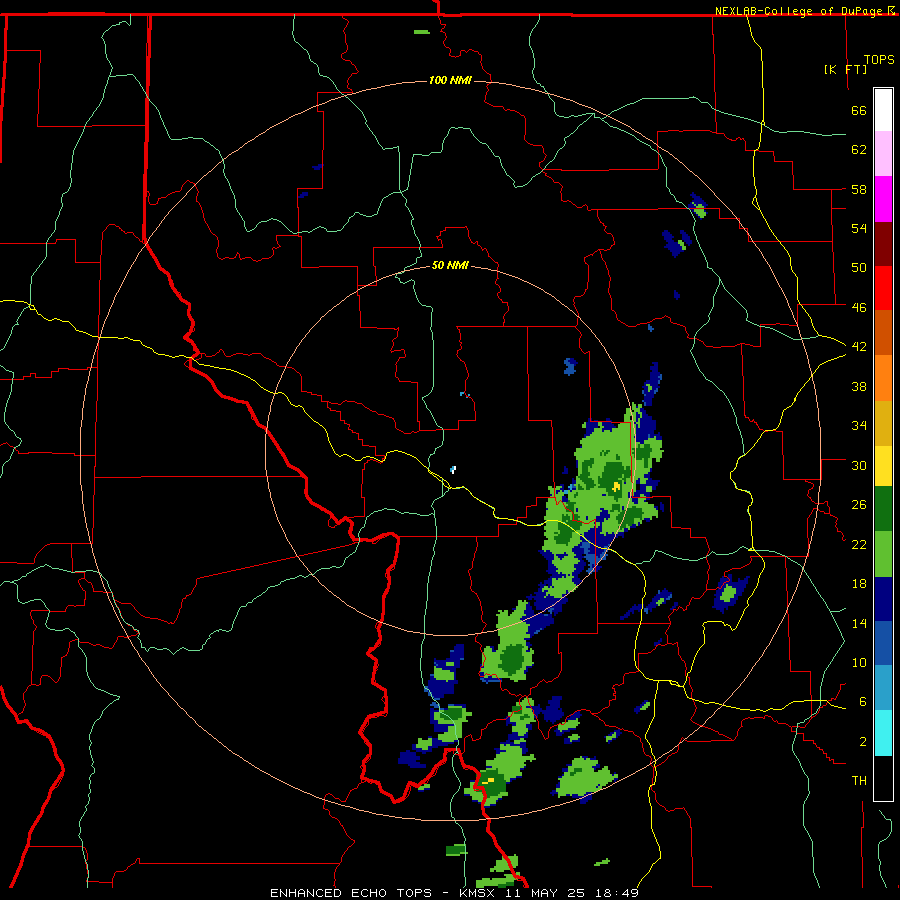Click the light blue 14 kft legend swatch
Viewport: 900px width, 900px height.
pos(883,688)
